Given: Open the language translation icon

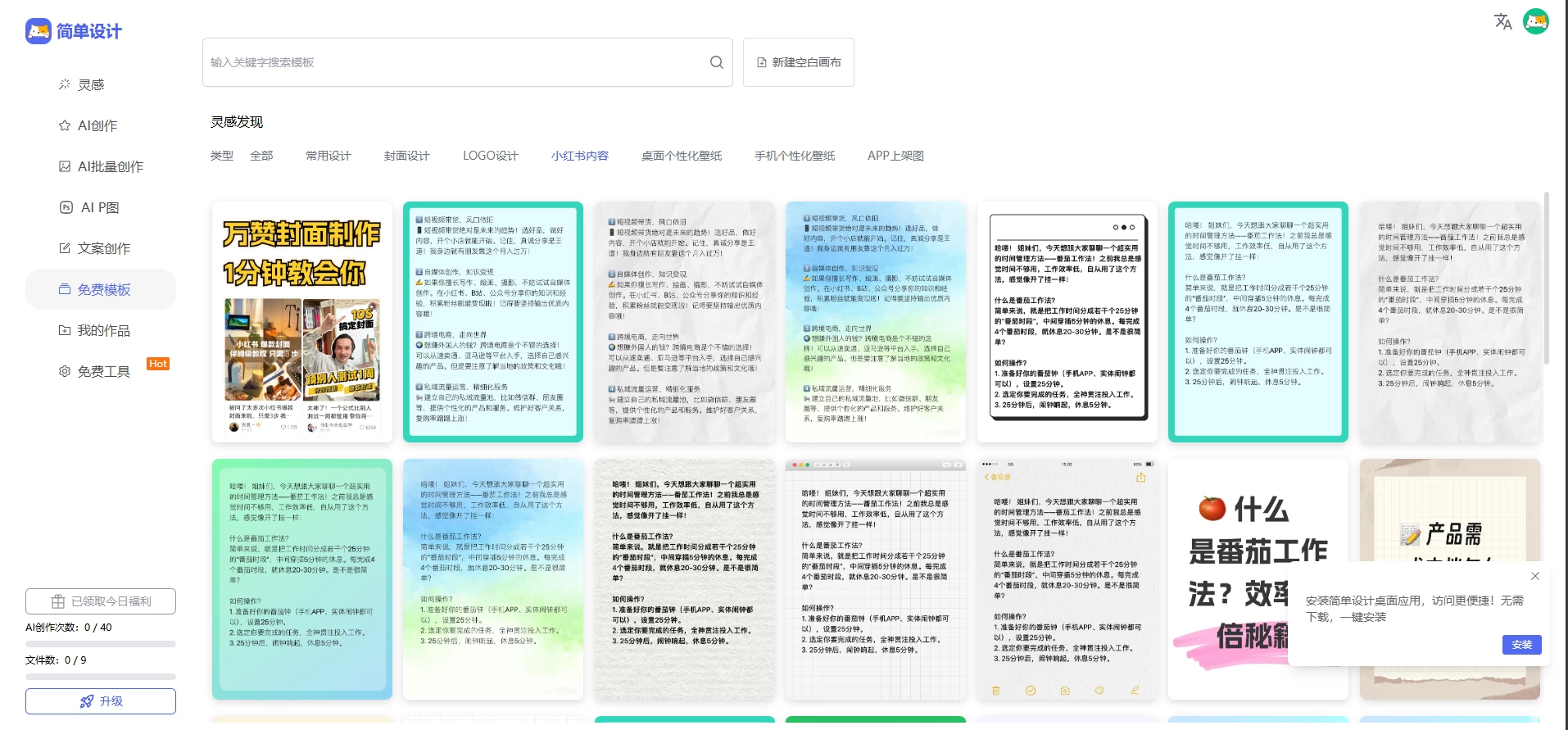Looking at the screenshot, I should (1502, 21).
